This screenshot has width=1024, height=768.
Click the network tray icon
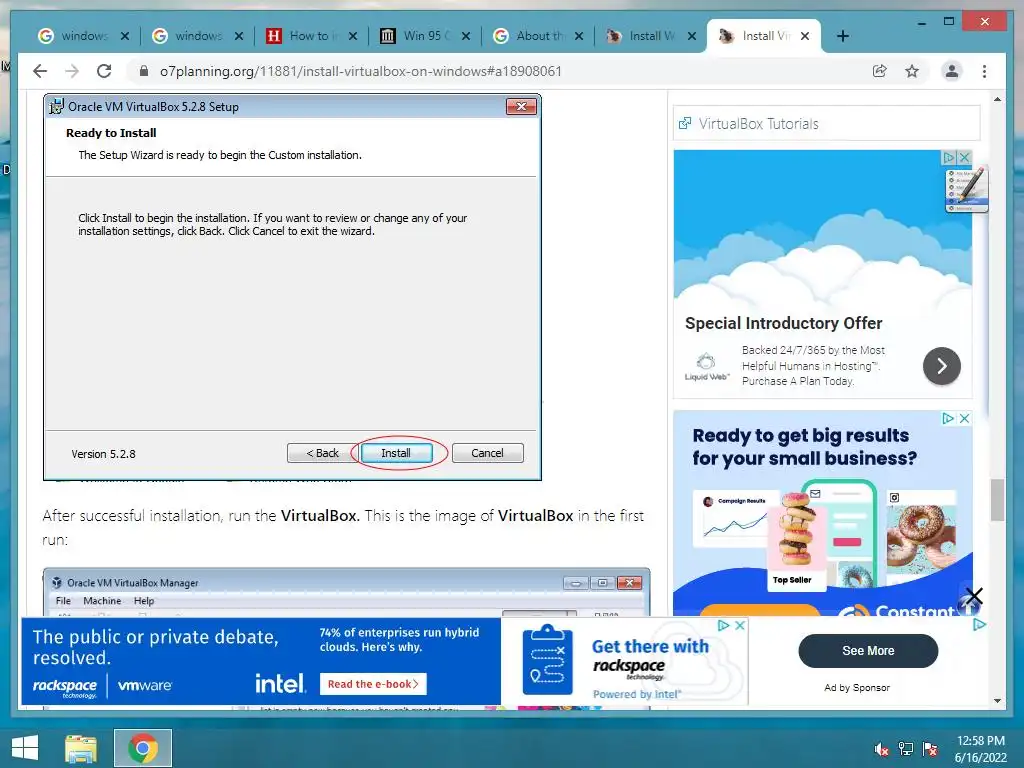[x=906, y=748]
